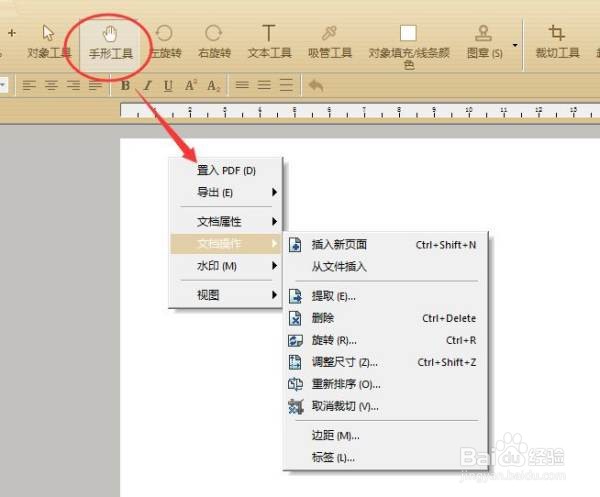Expand the 图章 stamp dropdown arrow
This screenshot has width=600, height=497.
pyautogui.click(x=515, y=46)
